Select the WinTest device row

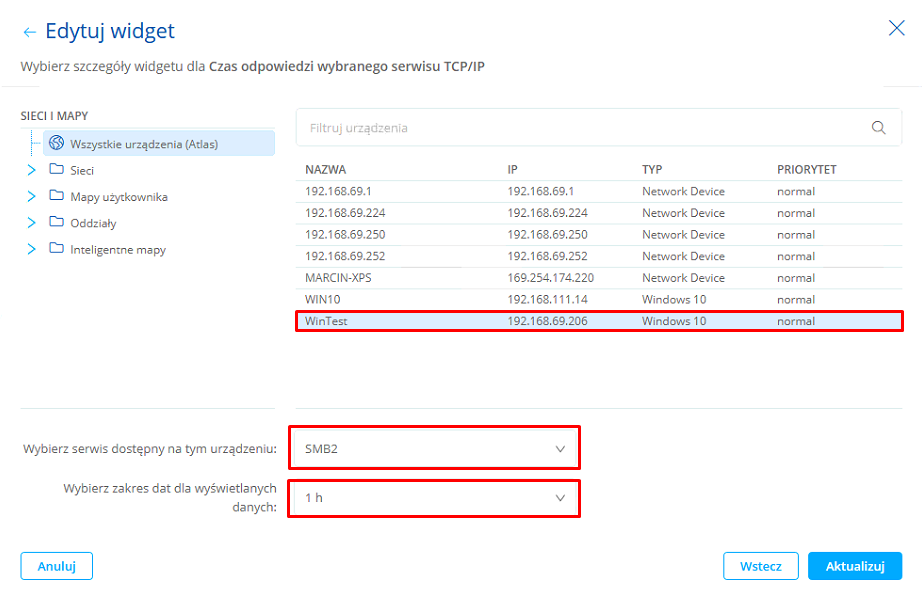click(598, 321)
